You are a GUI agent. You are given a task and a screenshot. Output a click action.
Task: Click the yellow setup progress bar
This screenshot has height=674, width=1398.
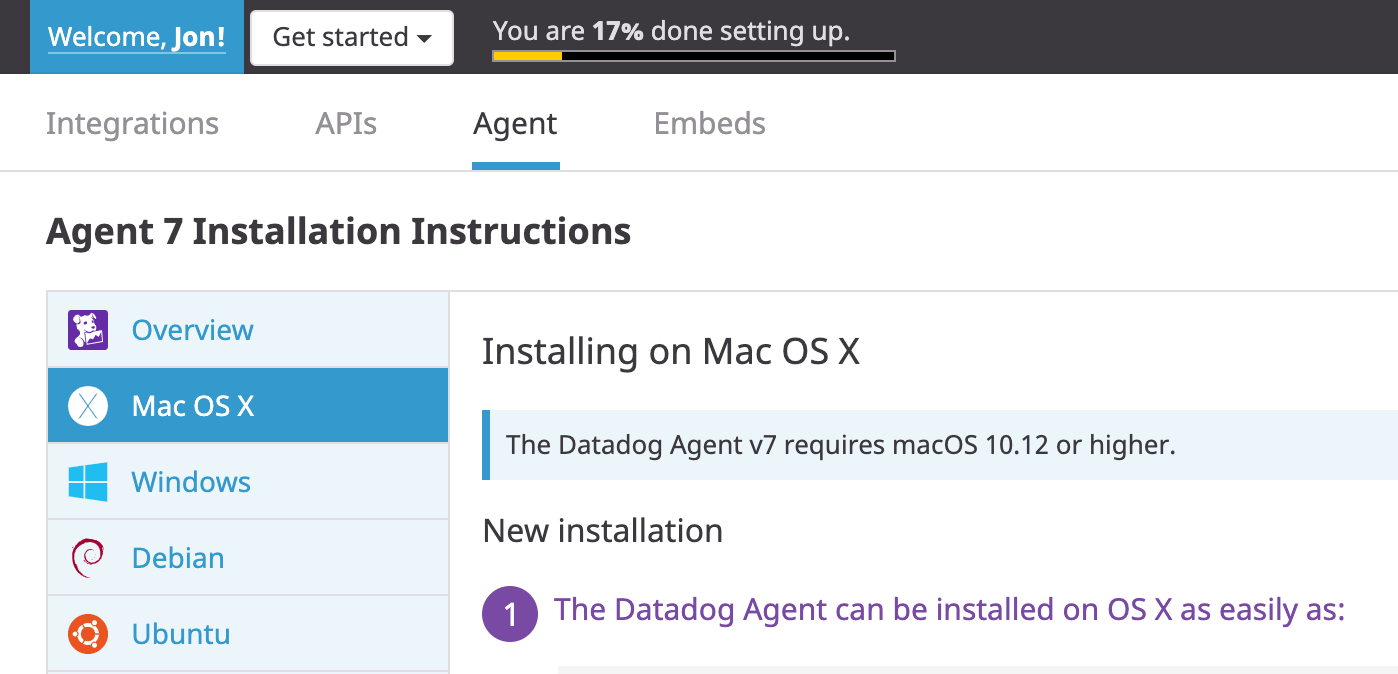coord(693,56)
